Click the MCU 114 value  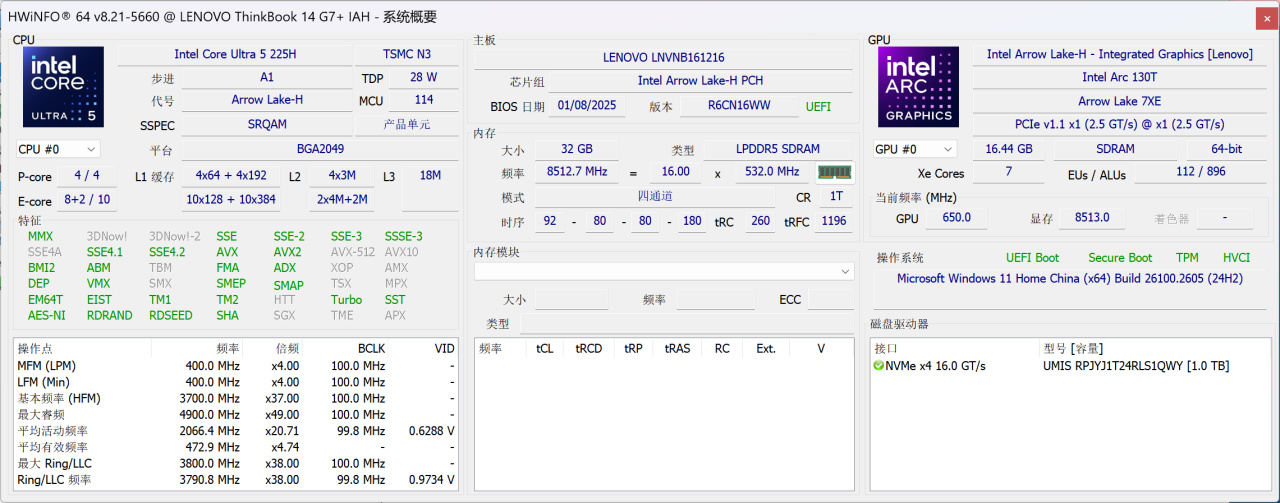click(x=424, y=100)
